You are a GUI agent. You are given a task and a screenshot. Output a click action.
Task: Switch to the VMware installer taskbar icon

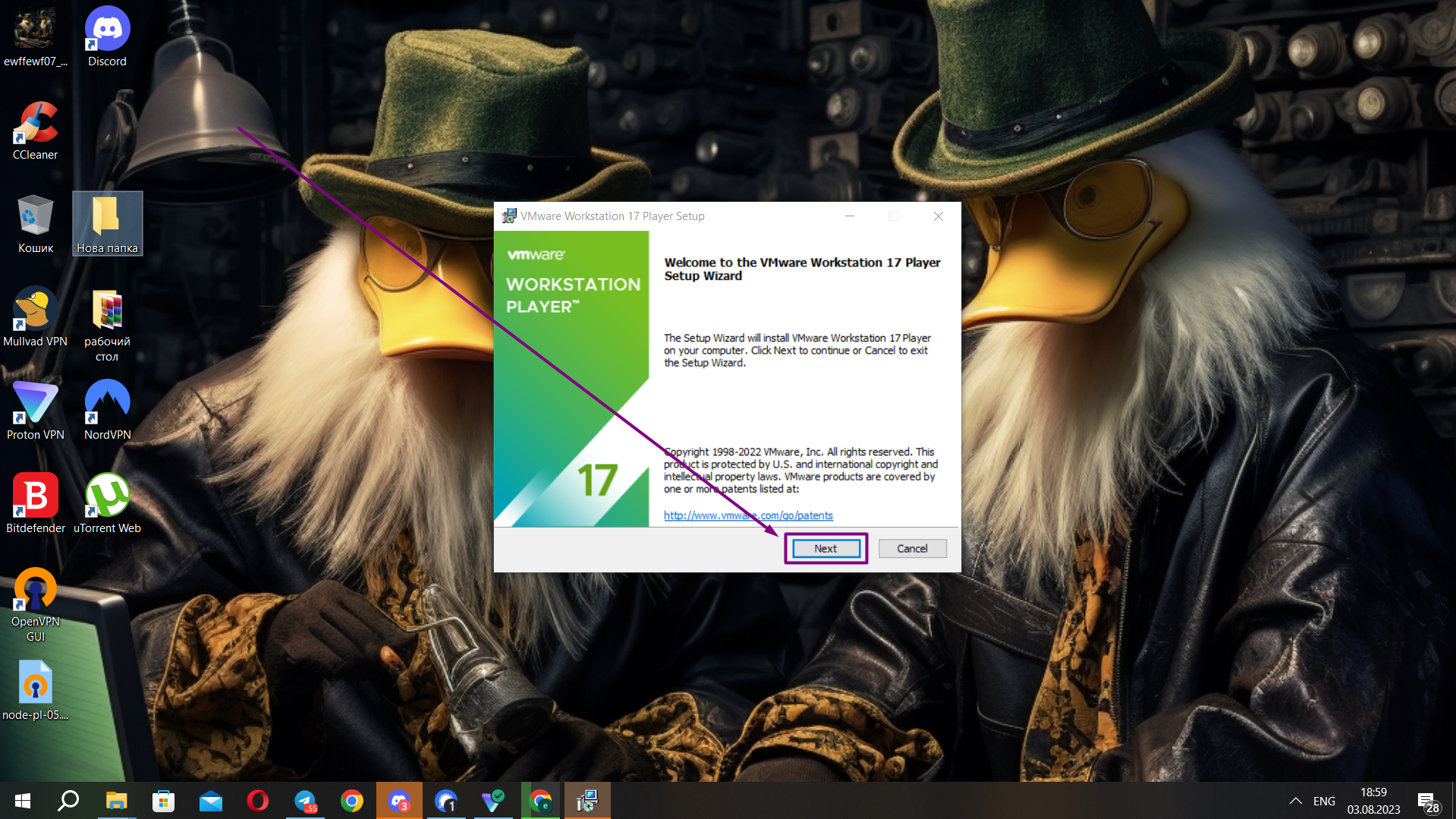click(587, 801)
